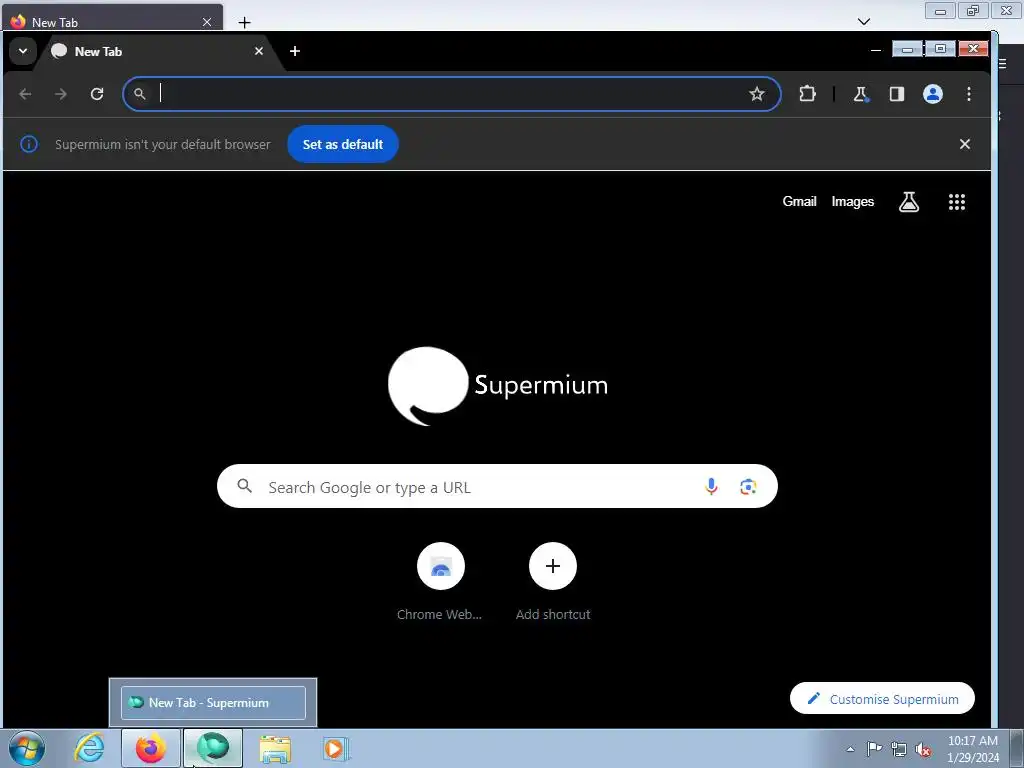
Task: Toggle the side panel icon
Action: tap(897, 94)
